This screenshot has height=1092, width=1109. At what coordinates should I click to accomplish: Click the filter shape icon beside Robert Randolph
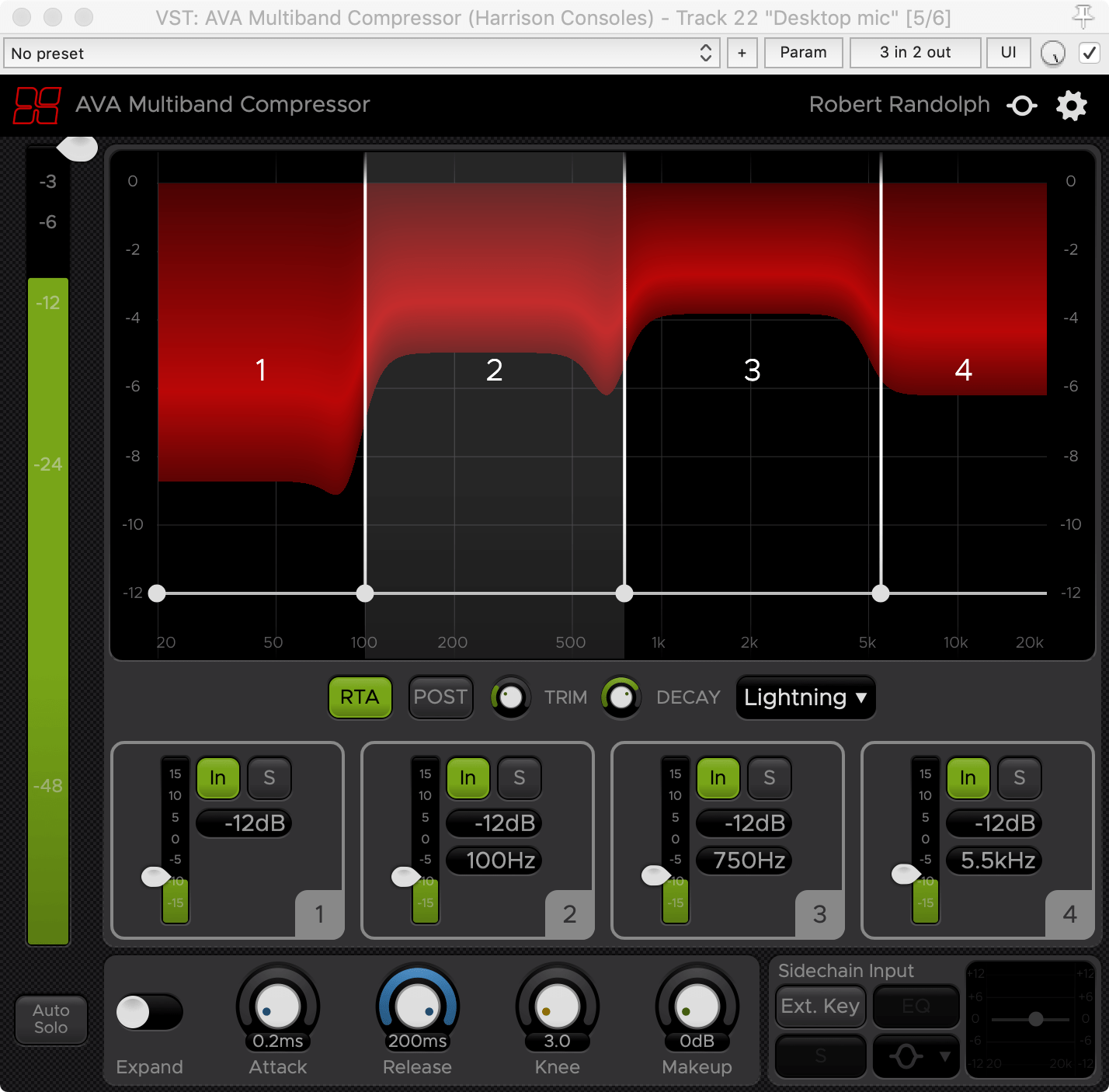(1021, 106)
